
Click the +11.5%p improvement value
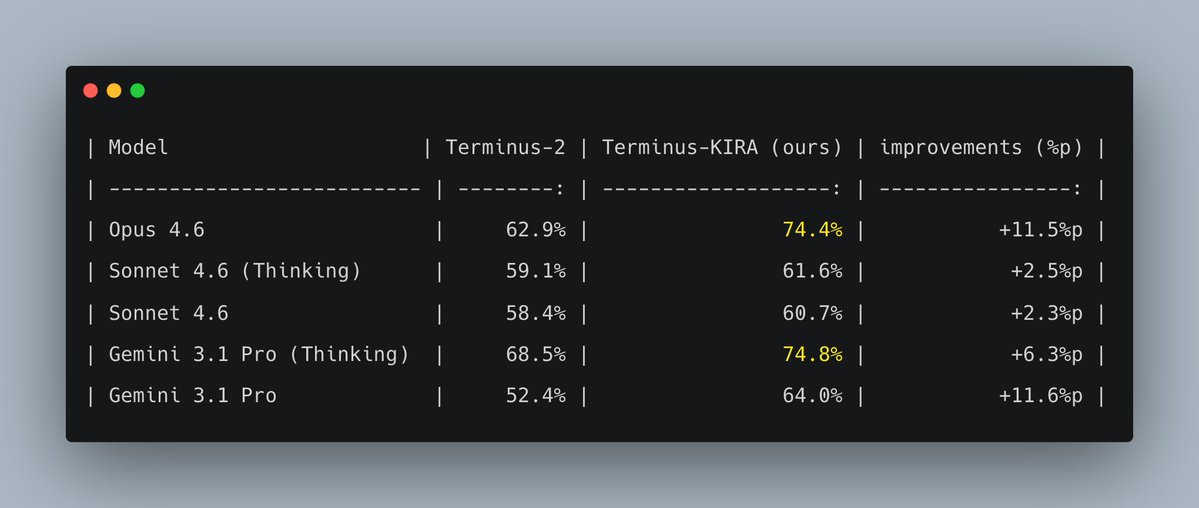1040,231
